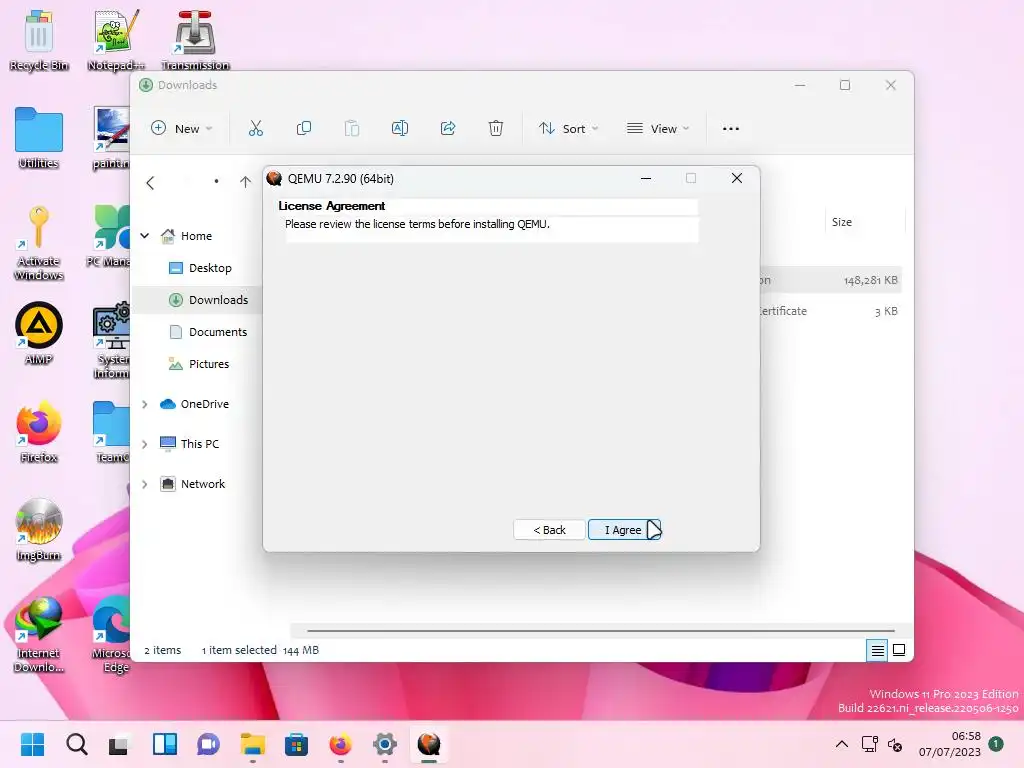
Task: Open Microsoft Edge desktop shortcut
Action: (x=112, y=635)
